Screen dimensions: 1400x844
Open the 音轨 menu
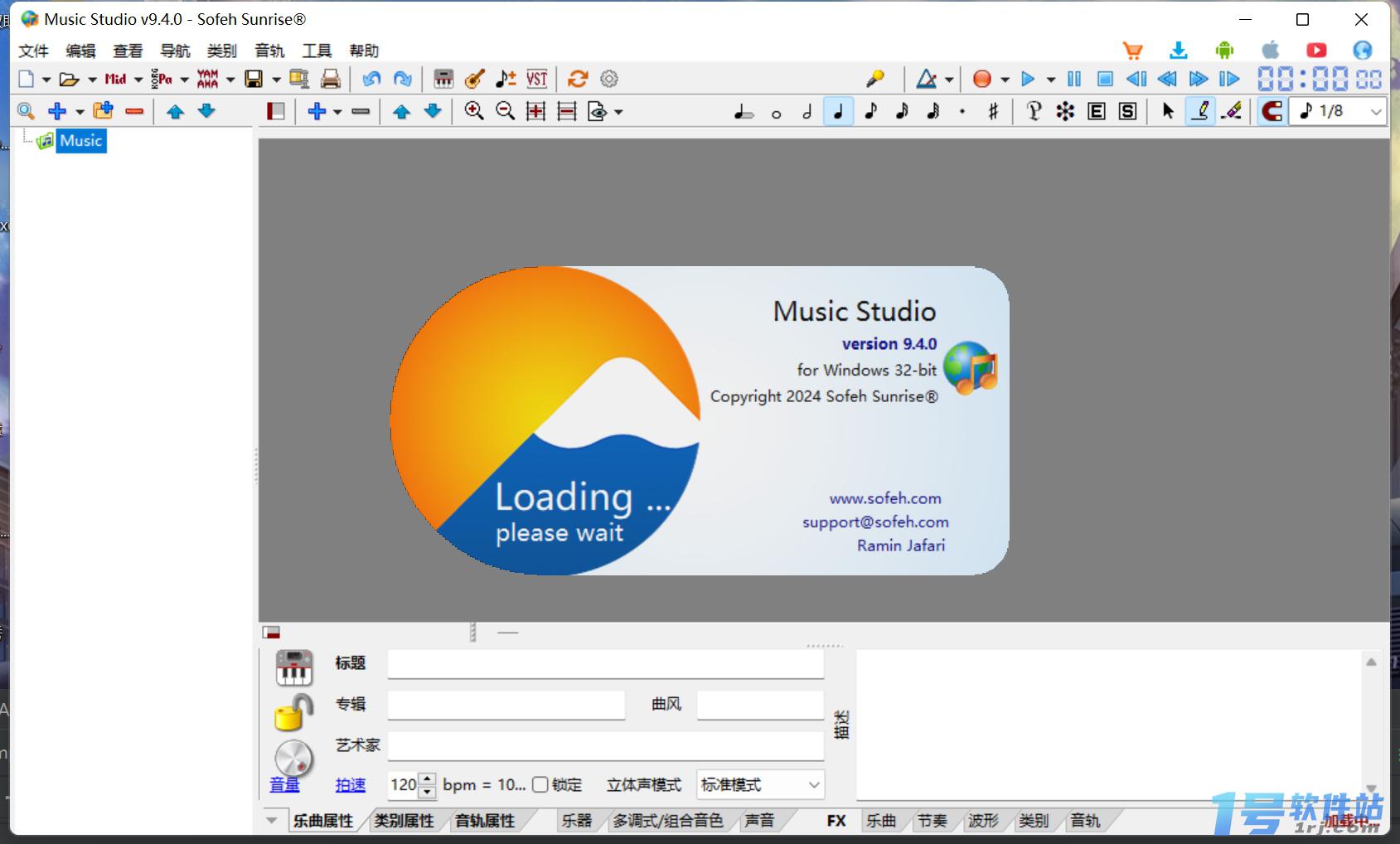coord(269,51)
